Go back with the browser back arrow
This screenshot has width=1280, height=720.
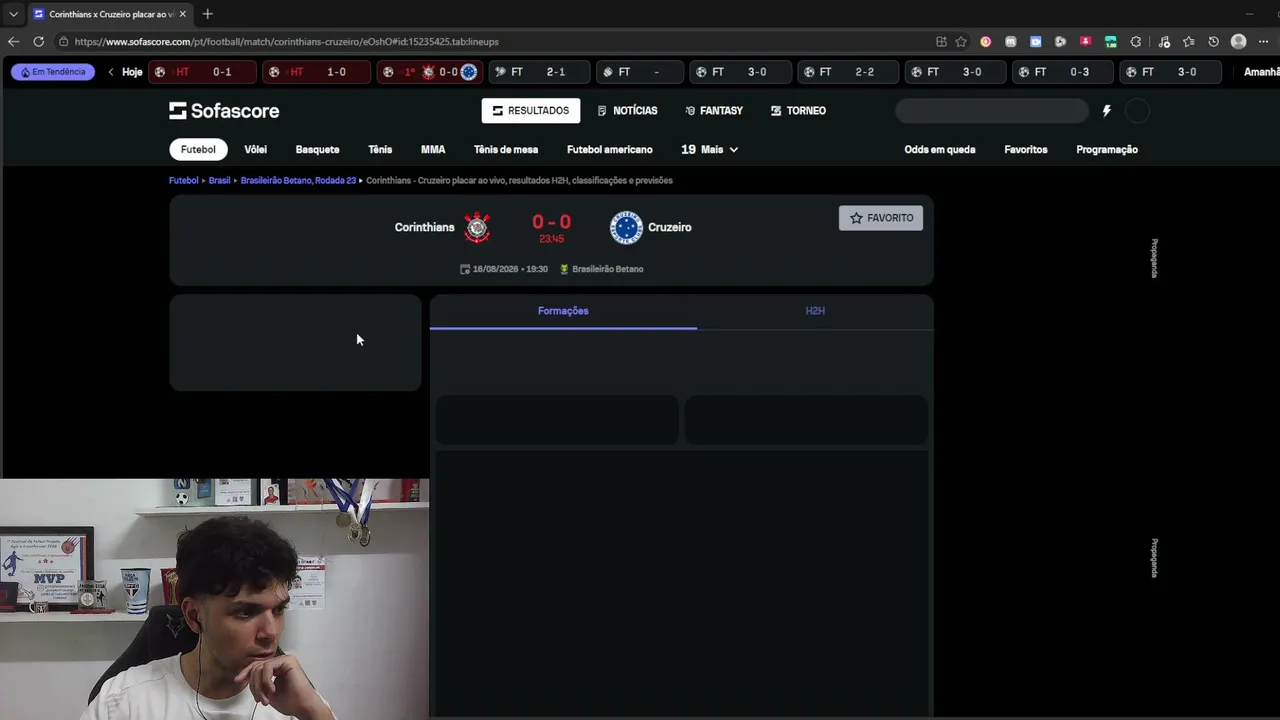pos(13,42)
